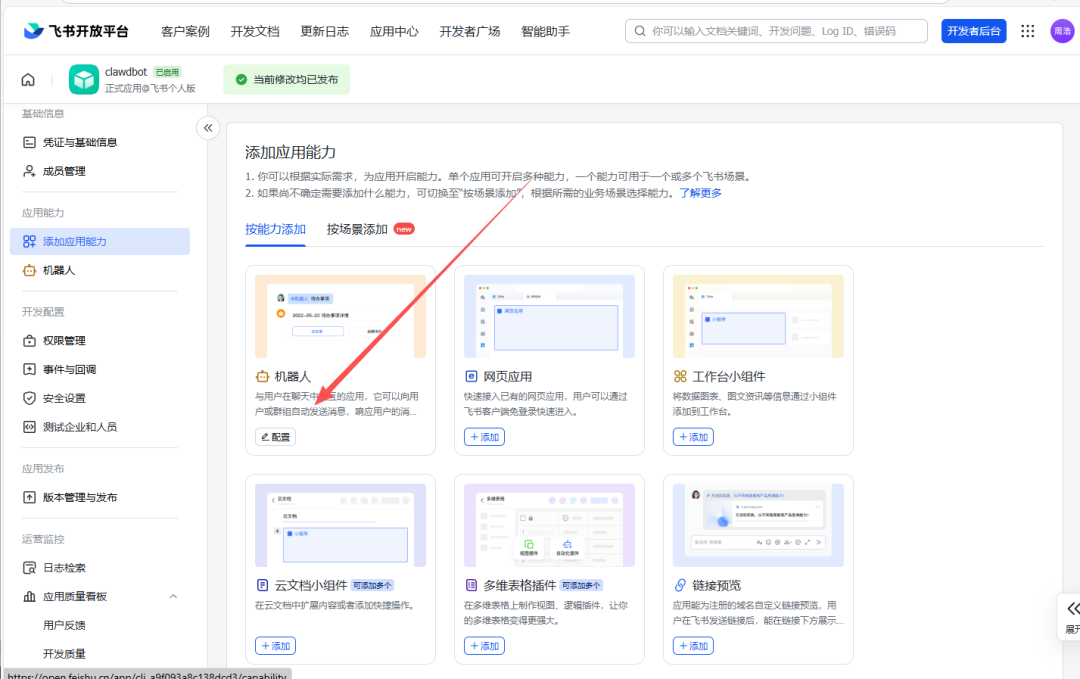Collapse the 应用质量看板 section chevron
The image size is (1080, 679).
(x=173, y=596)
